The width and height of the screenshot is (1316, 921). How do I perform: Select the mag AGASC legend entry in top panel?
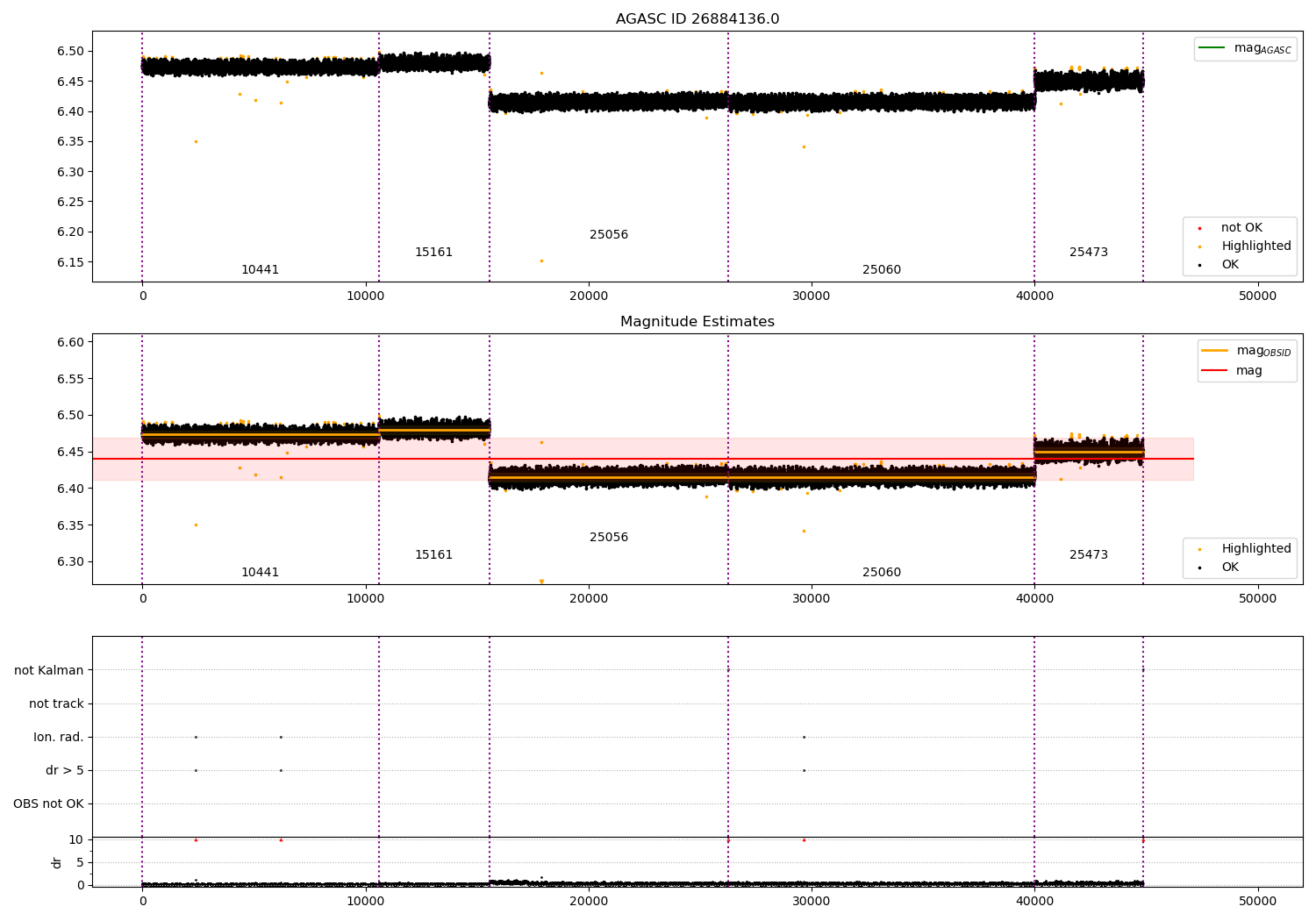tap(1245, 48)
